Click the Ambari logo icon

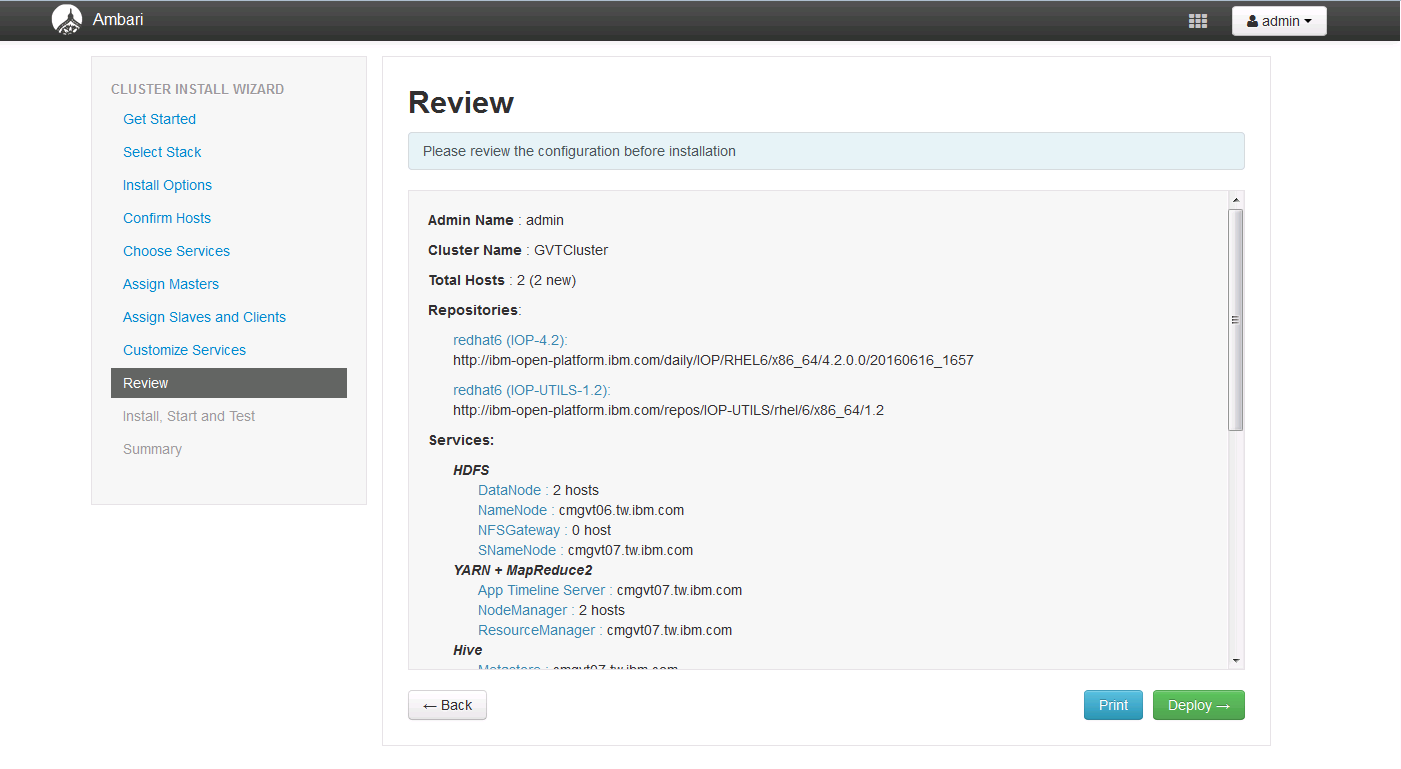[67, 20]
